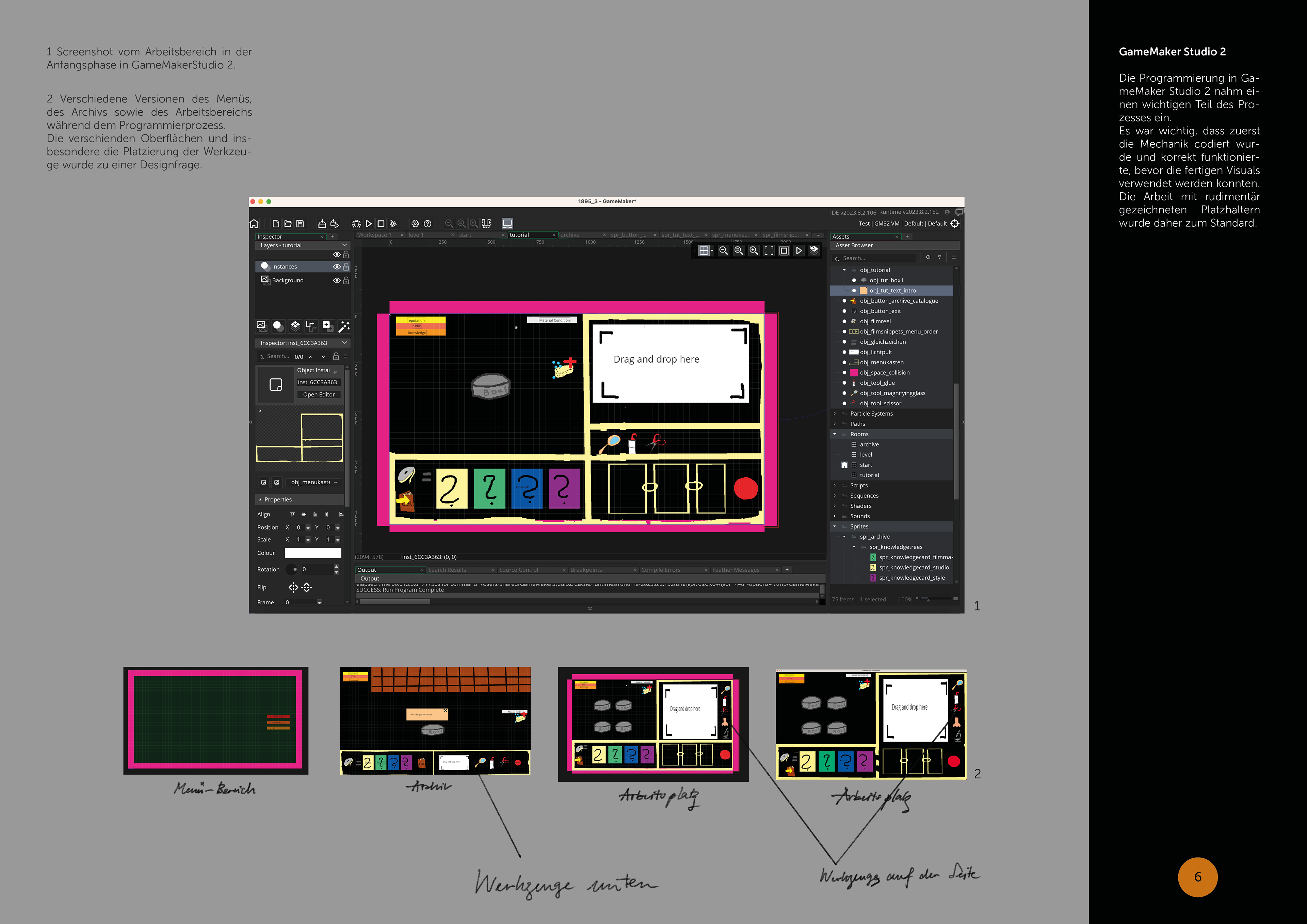Run the game with the main toolbar play icon
Image resolution: width=1307 pixels, height=924 pixels.
(x=369, y=224)
